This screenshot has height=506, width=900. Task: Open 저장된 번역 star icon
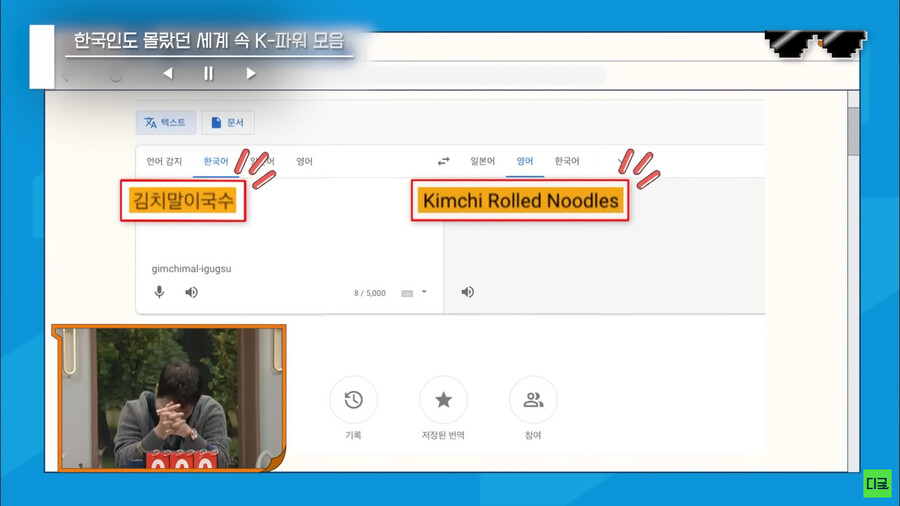tap(443, 400)
